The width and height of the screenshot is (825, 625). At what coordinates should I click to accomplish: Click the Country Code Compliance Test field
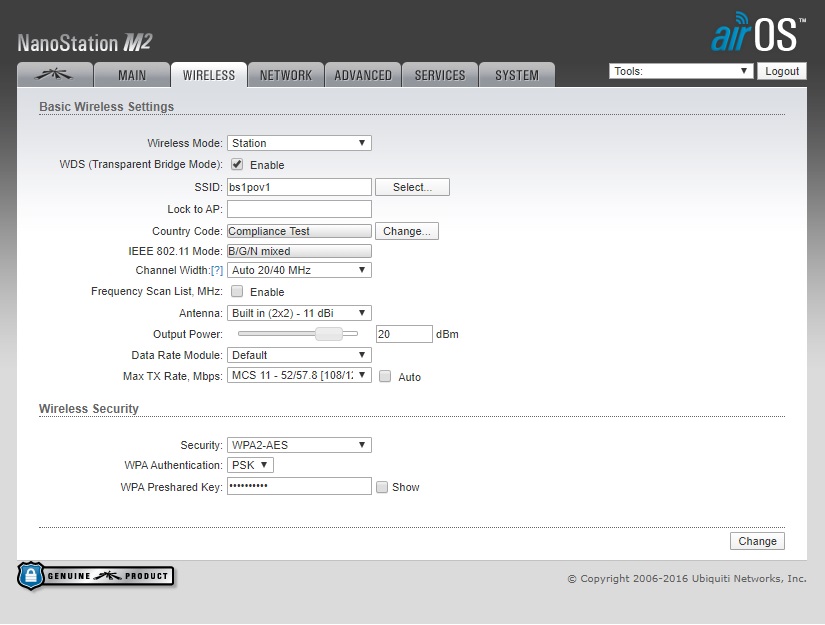pos(299,231)
